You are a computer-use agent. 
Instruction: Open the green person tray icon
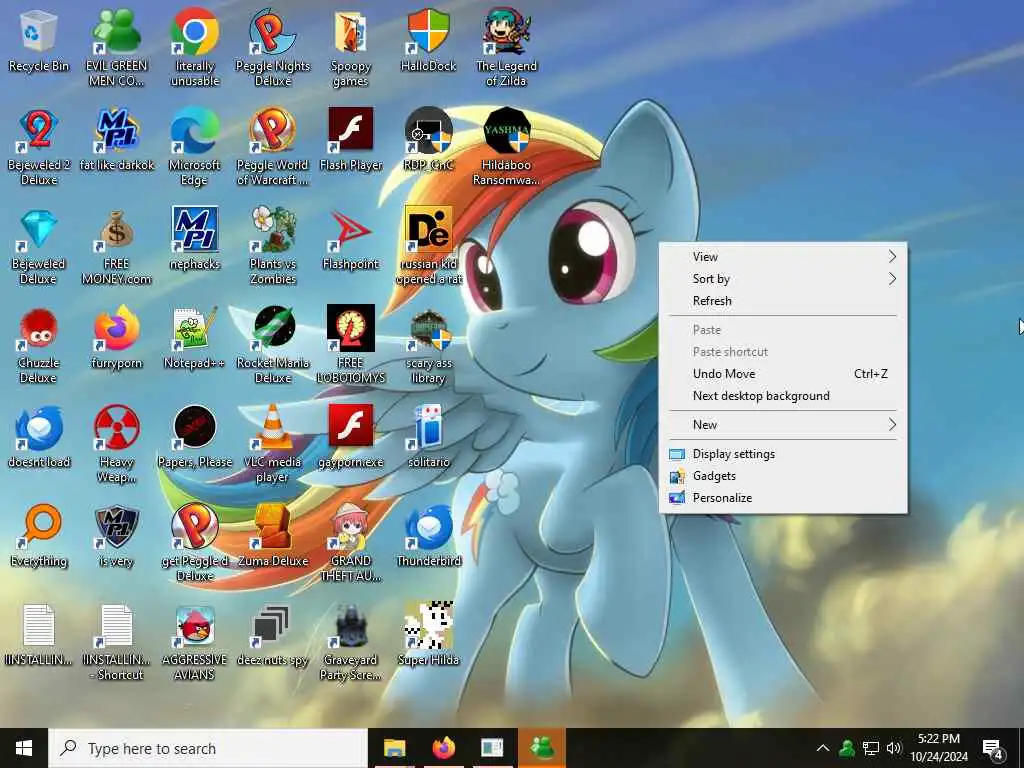pos(847,748)
